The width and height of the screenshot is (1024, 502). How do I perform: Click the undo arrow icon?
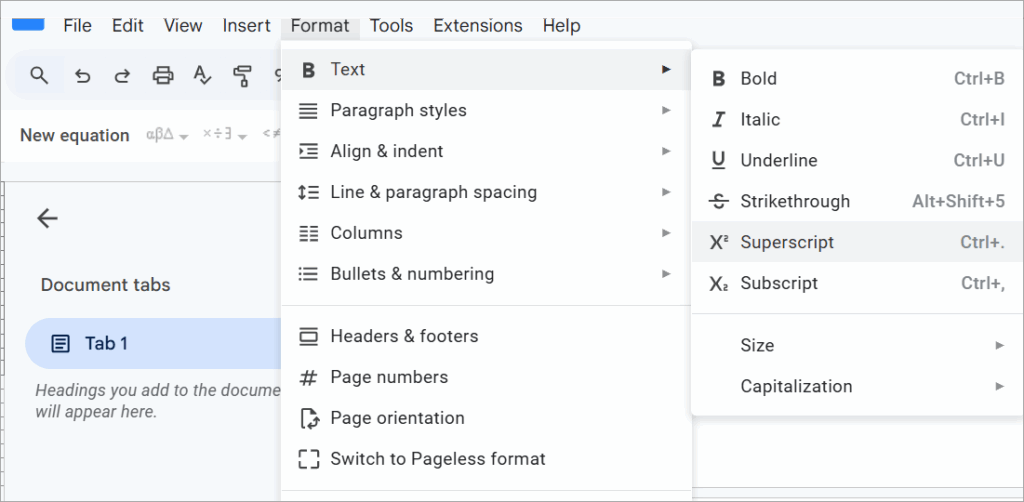pyautogui.click(x=83, y=76)
